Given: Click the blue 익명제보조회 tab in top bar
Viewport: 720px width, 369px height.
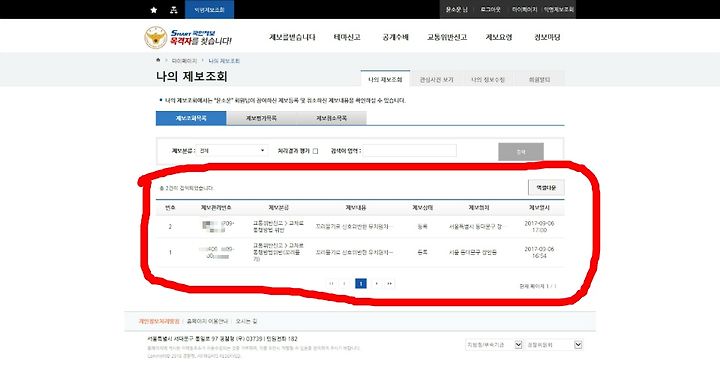Looking at the screenshot, I should point(209,10).
